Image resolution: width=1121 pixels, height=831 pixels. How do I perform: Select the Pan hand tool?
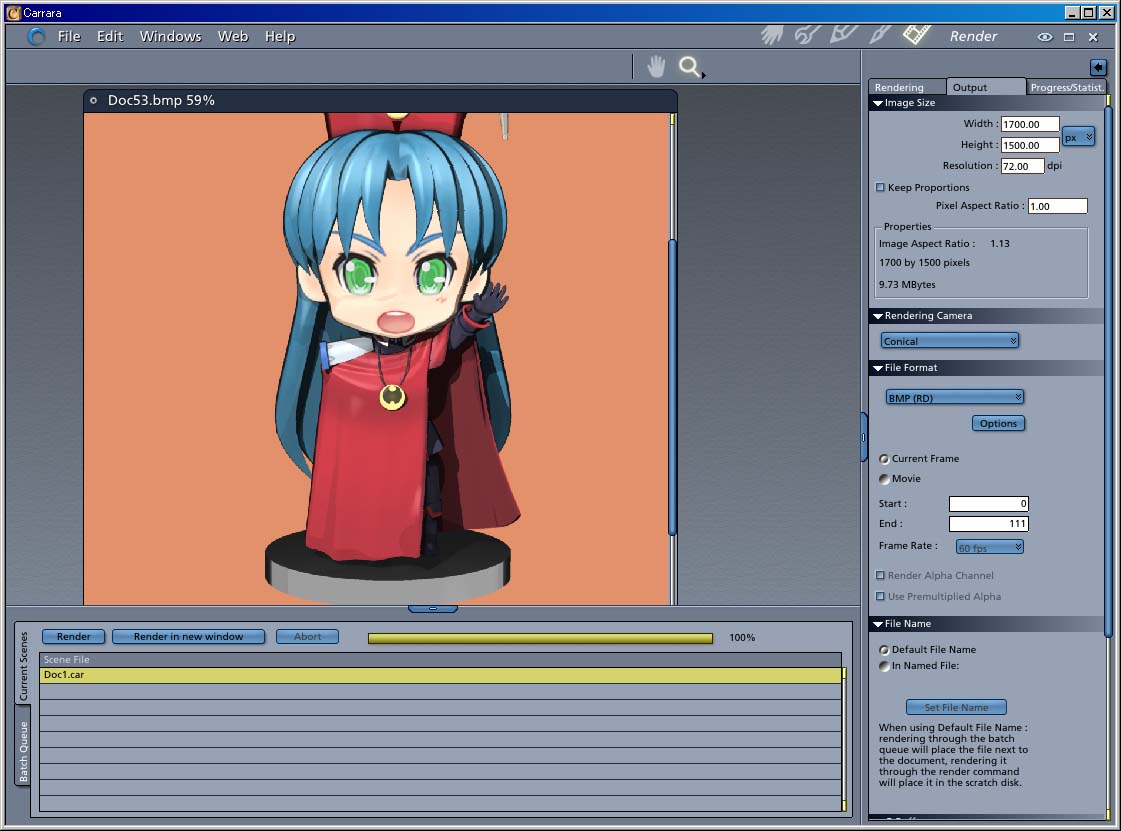656,67
